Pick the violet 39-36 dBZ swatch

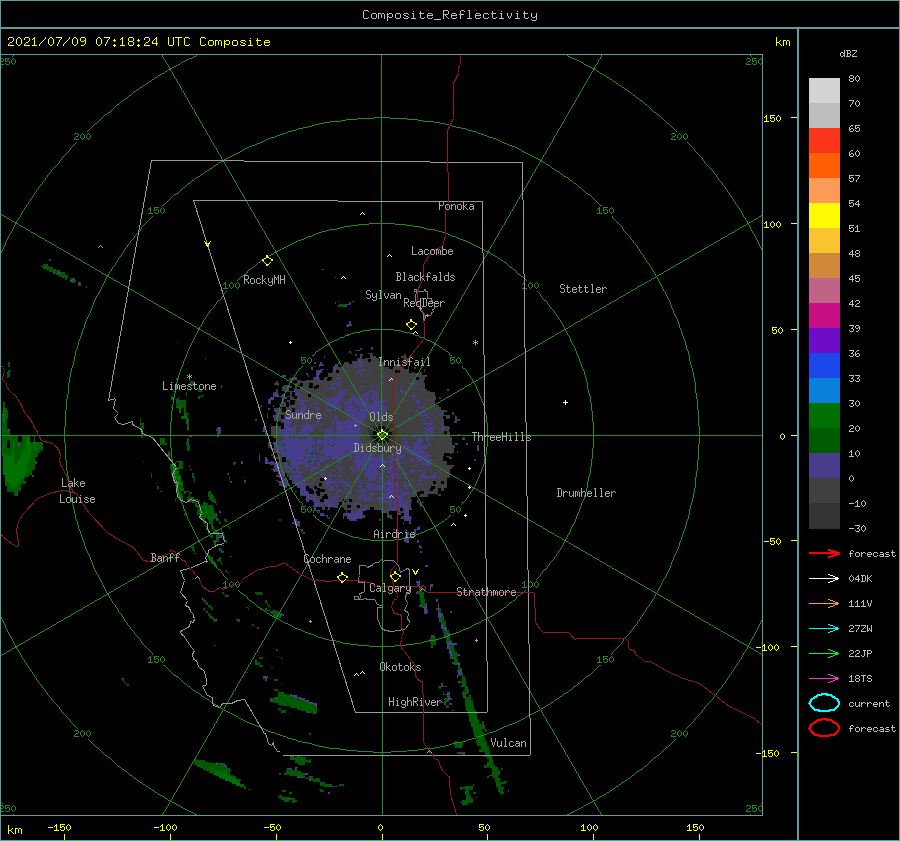(x=824, y=340)
